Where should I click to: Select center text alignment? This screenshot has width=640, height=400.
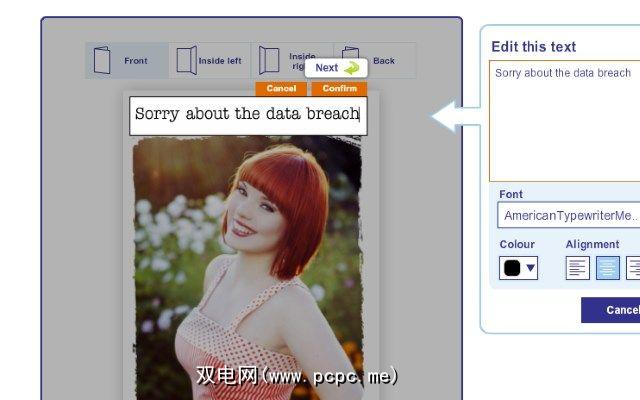point(608,268)
